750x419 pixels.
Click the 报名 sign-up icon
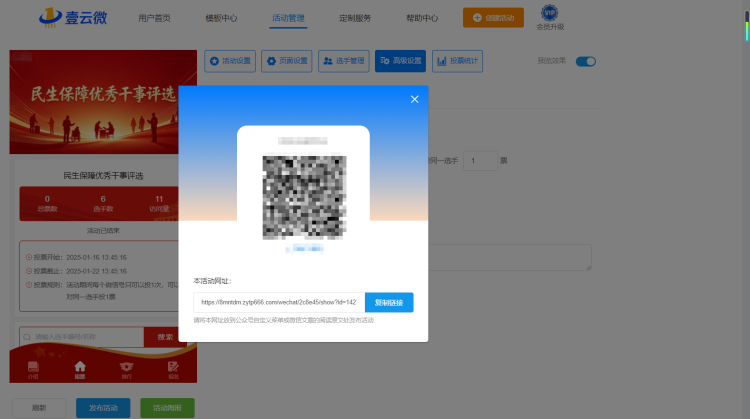point(173,367)
